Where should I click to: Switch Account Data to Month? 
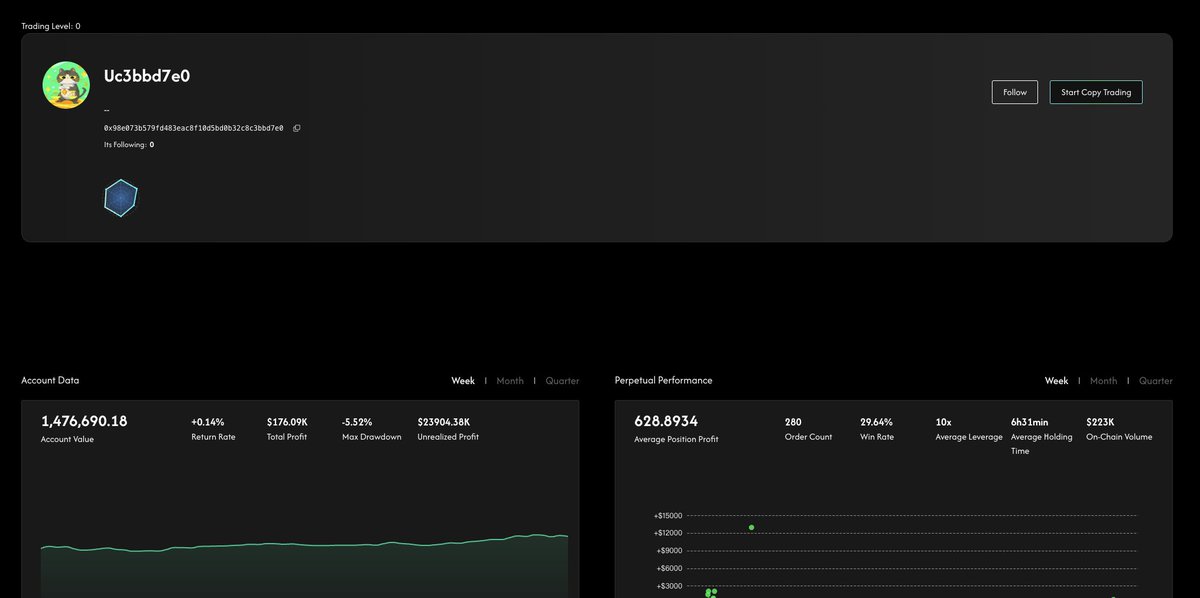510,381
